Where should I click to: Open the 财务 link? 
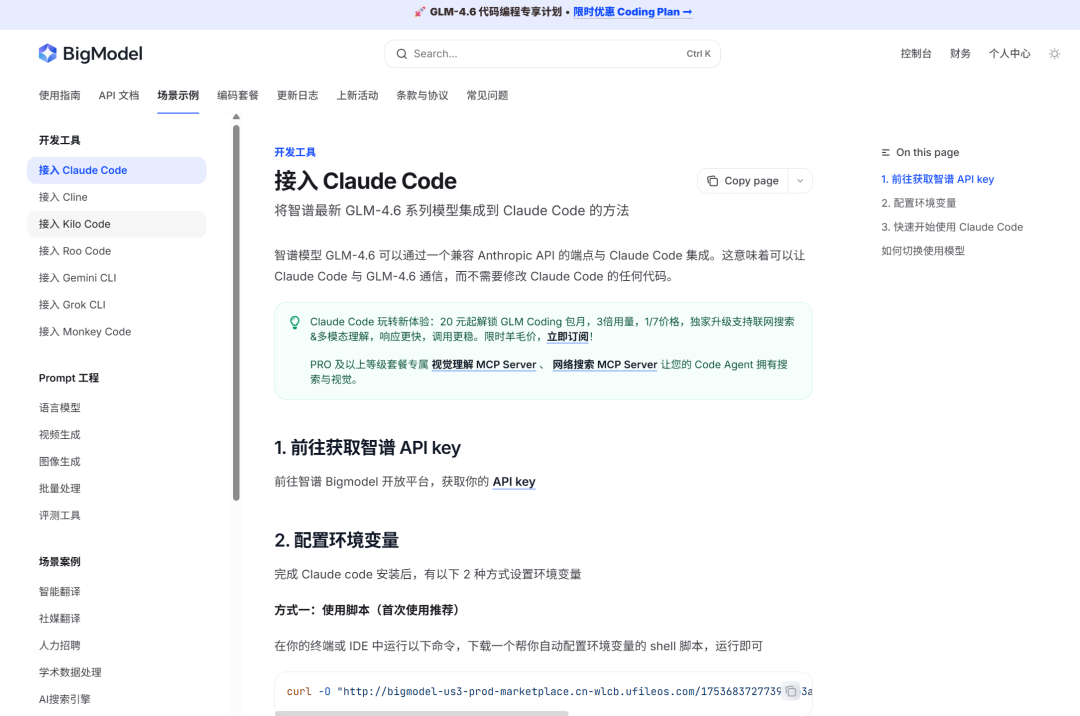(960, 54)
